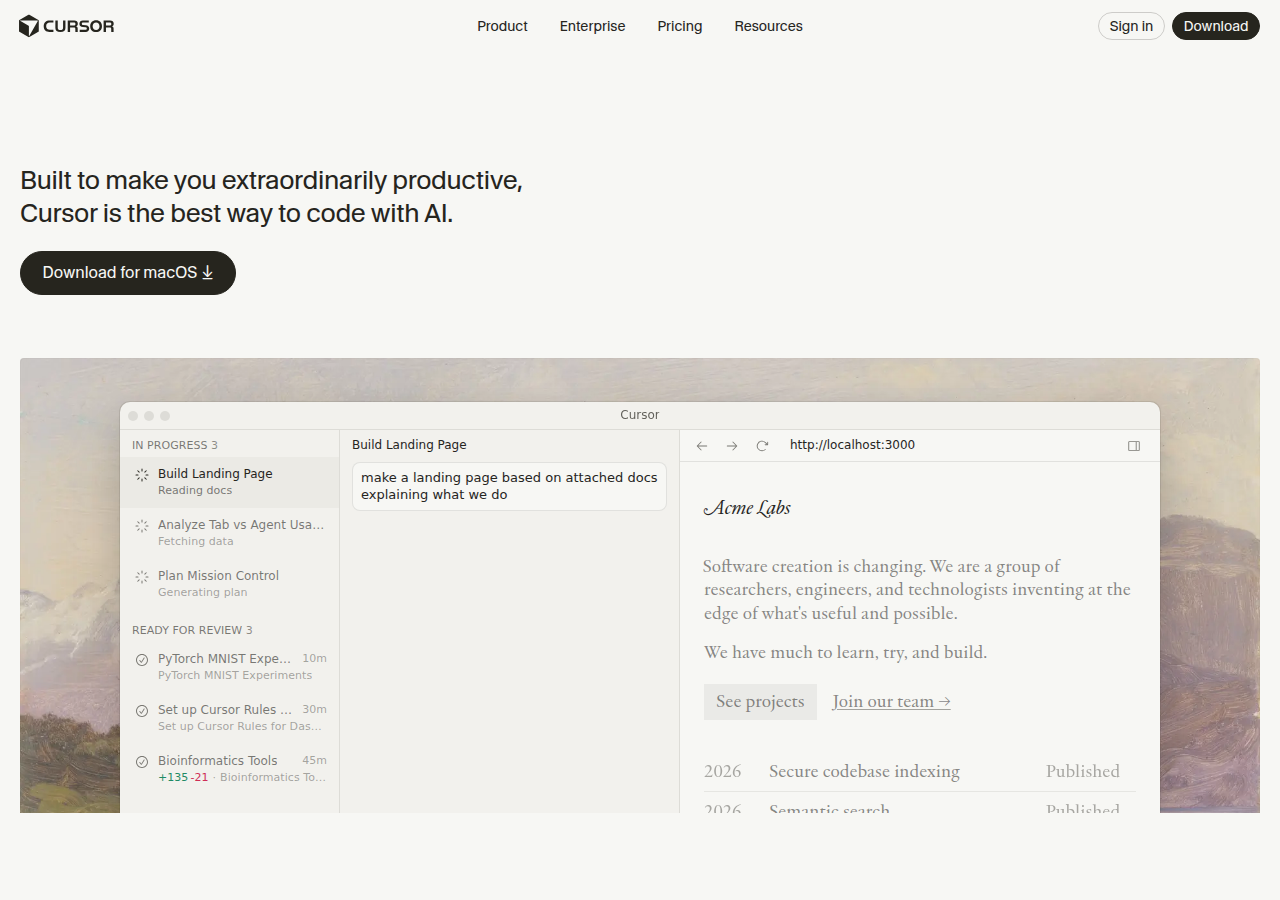Click the We have much to learn paragraph
Viewport: 1280px width, 900px height.
845,652
